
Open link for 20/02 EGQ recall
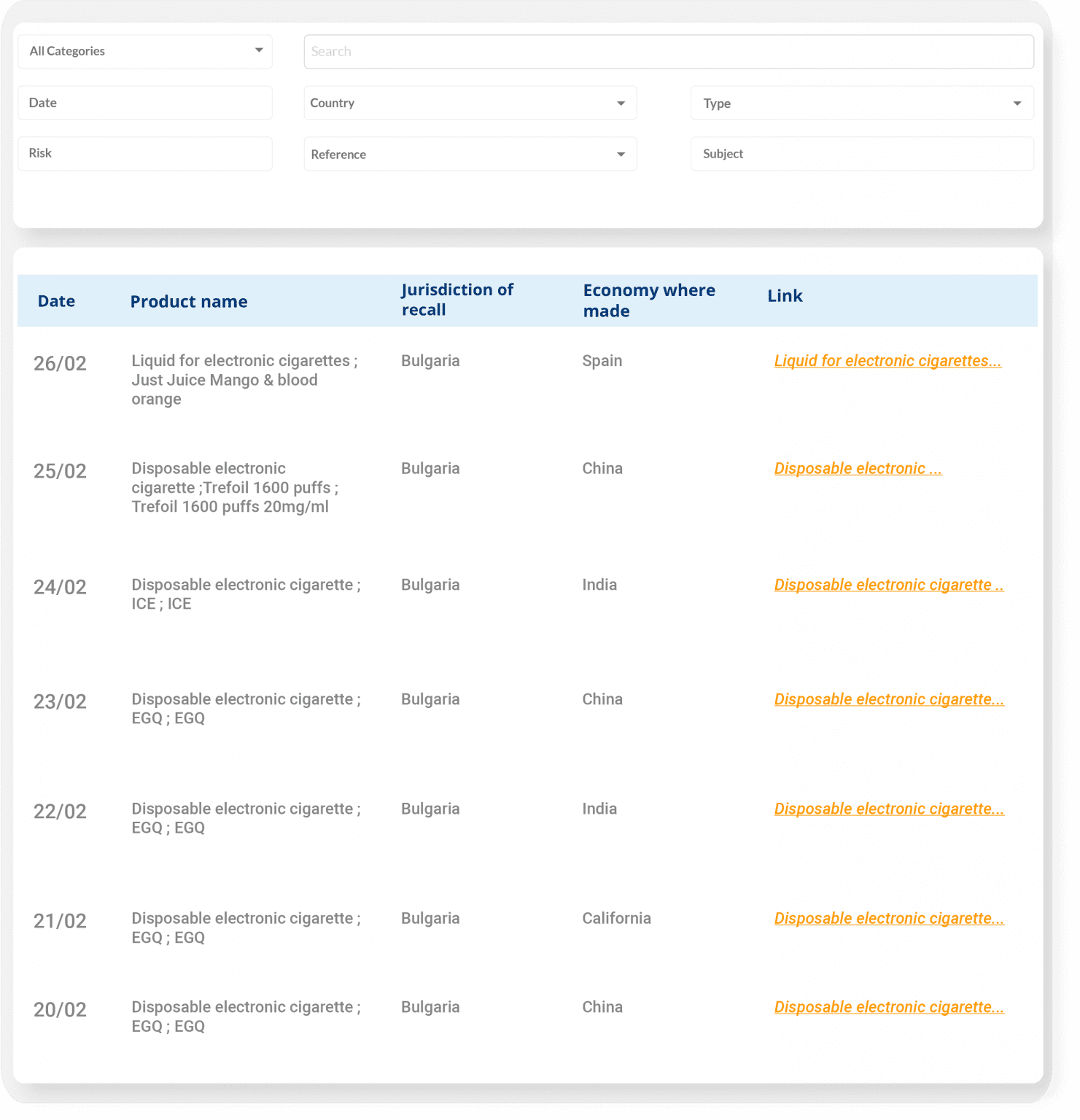pos(888,1007)
